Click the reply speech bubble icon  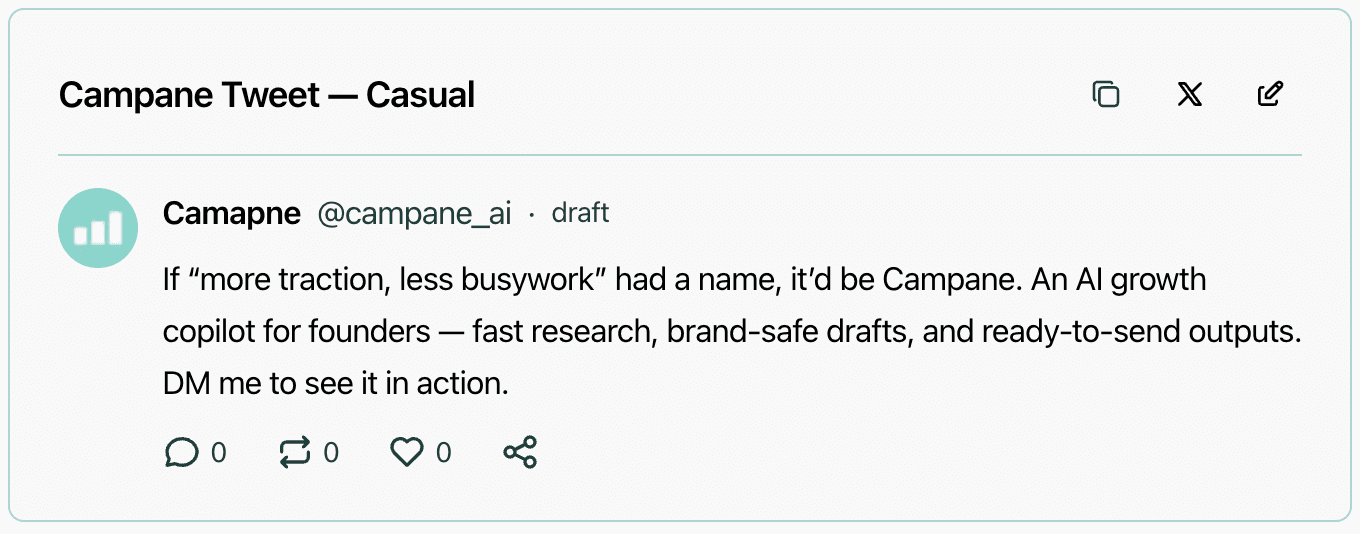click(181, 453)
